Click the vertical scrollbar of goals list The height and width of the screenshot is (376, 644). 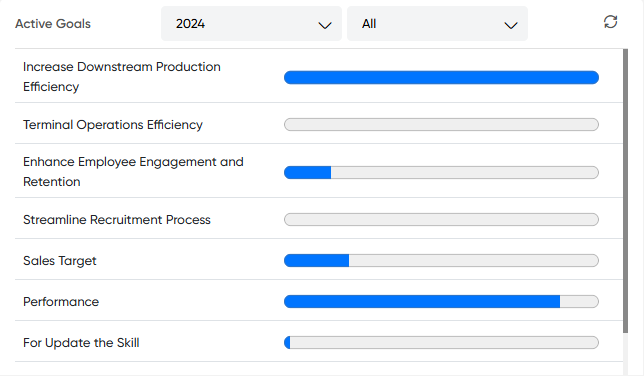pyautogui.click(x=626, y=191)
